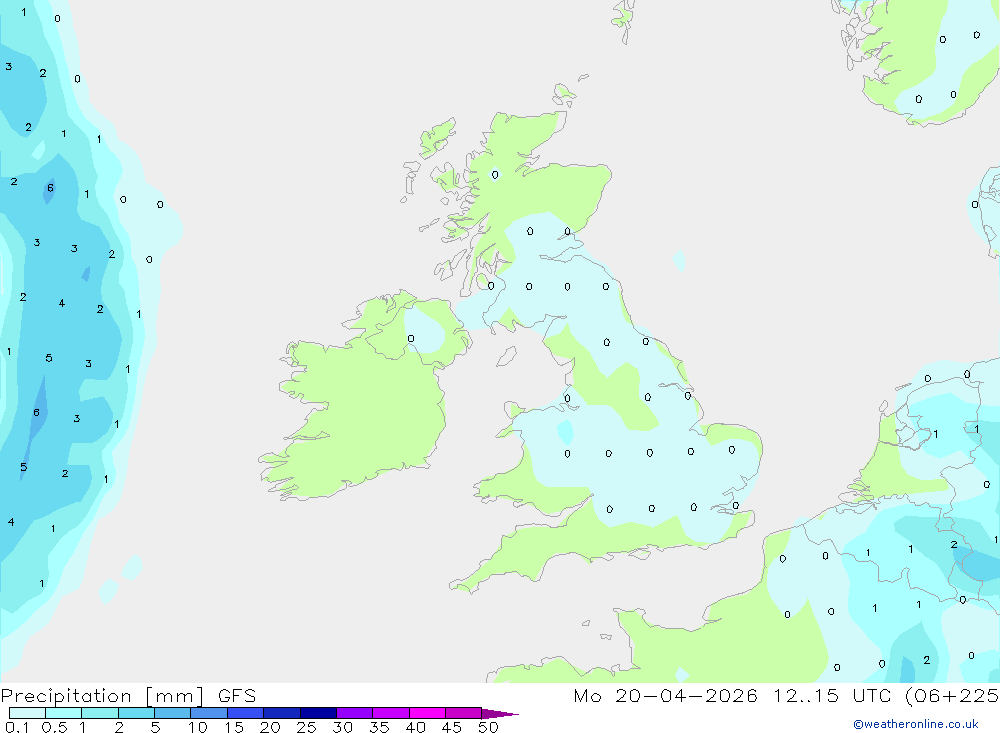Click the 20–25 mm legend color swatch

click(282, 713)
